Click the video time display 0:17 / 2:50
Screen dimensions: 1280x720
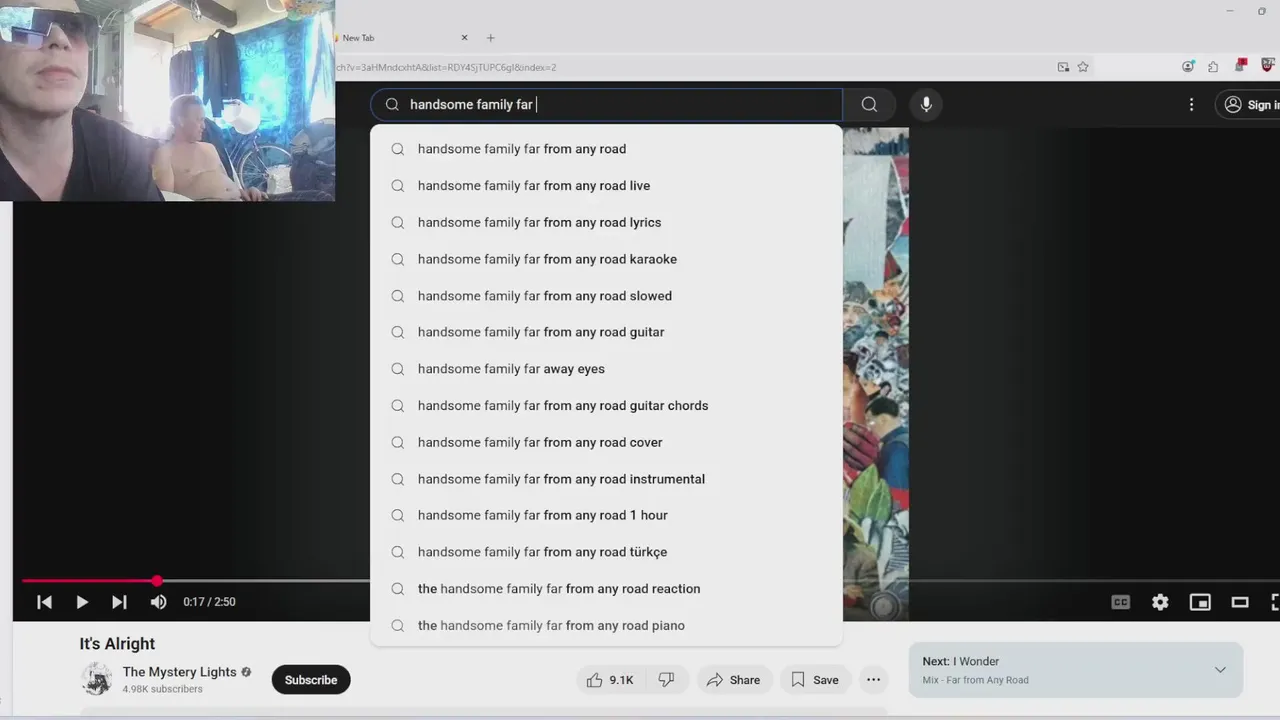click(x=209, y=602)
